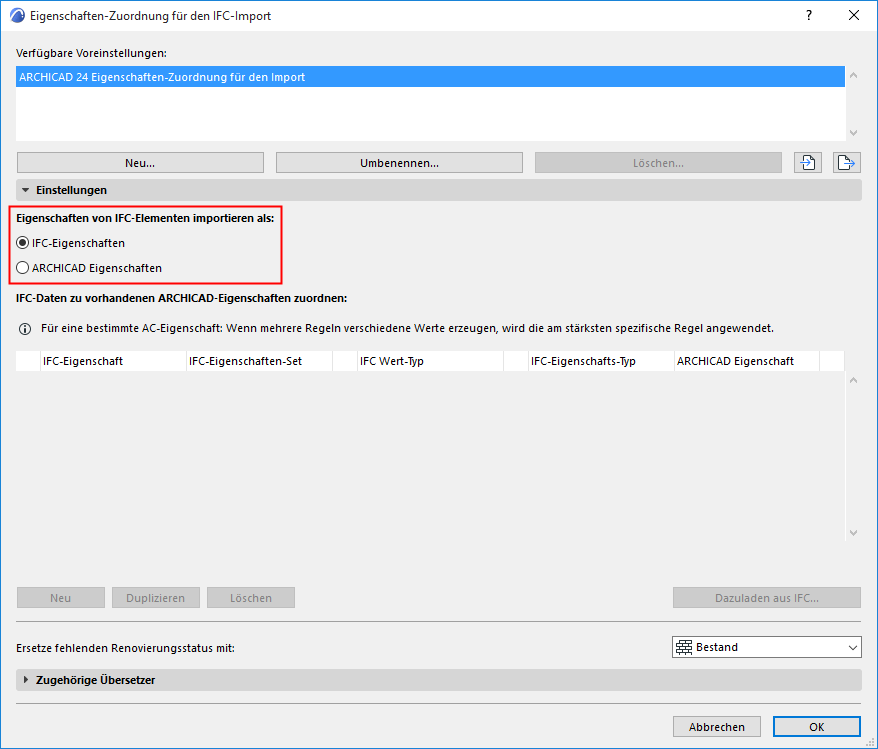Click the preset list scroll-down arrow

(853, 133)
